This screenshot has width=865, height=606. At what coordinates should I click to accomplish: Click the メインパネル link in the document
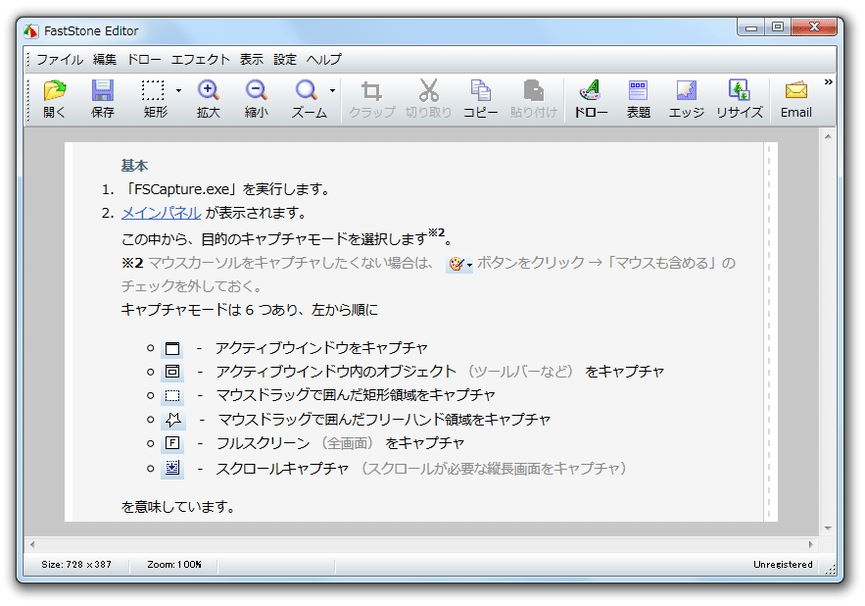[161, 213]
